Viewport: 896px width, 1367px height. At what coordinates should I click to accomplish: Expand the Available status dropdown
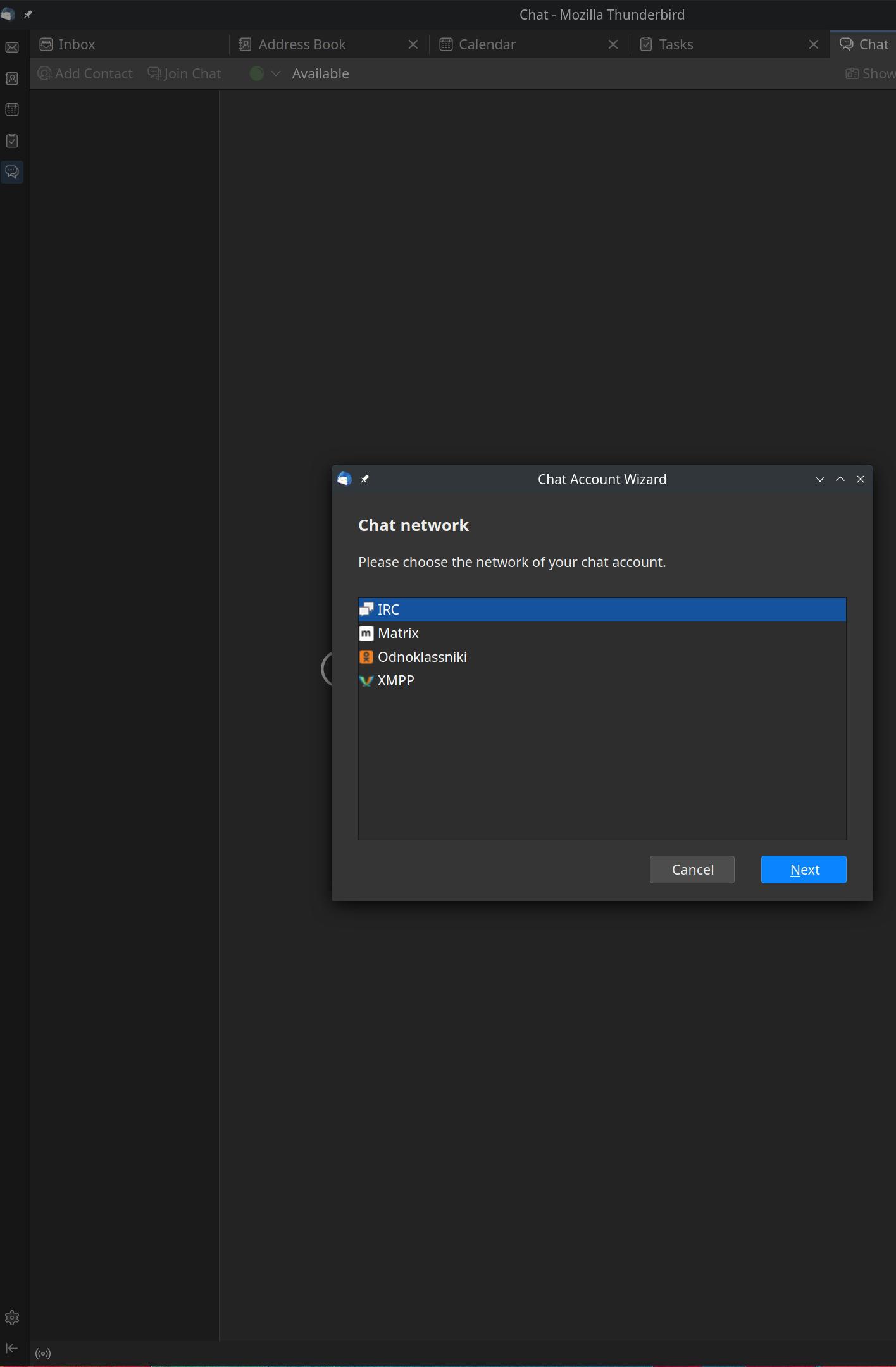coord(276,74)
